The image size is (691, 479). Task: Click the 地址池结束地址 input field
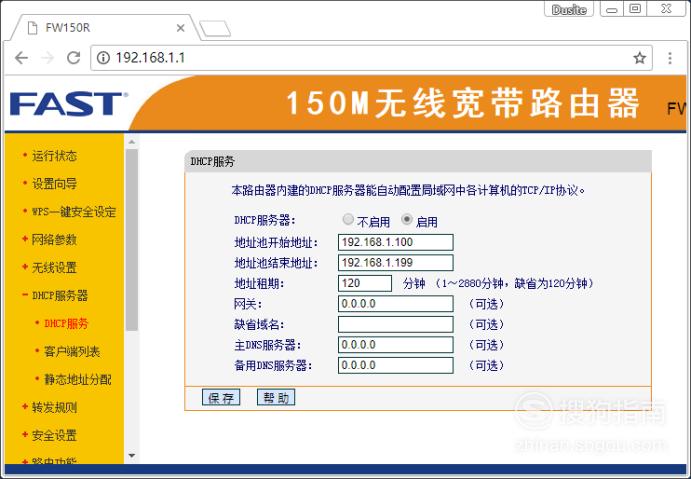(x=395, y=263)
